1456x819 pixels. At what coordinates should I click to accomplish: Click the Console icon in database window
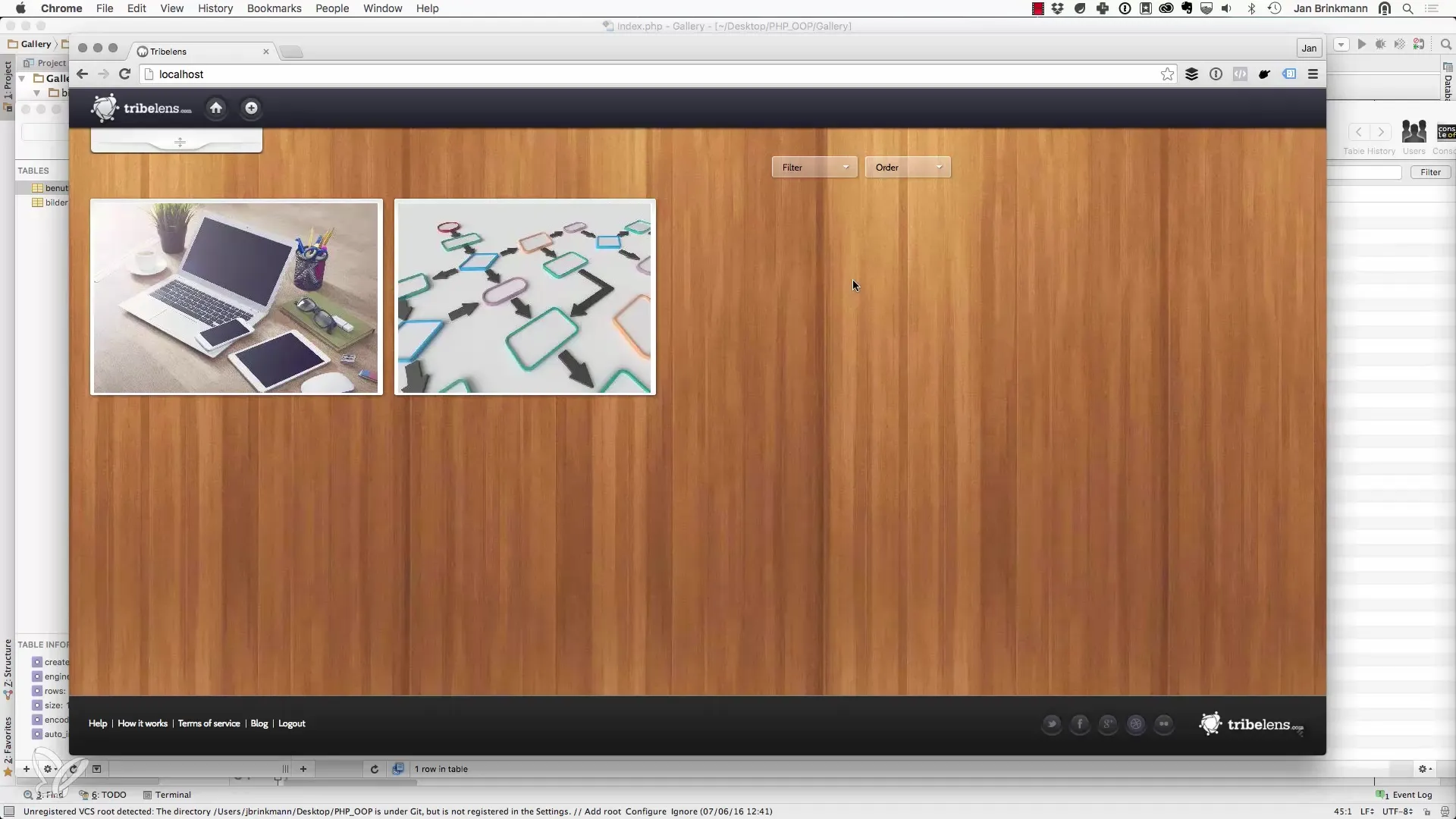1446,132
